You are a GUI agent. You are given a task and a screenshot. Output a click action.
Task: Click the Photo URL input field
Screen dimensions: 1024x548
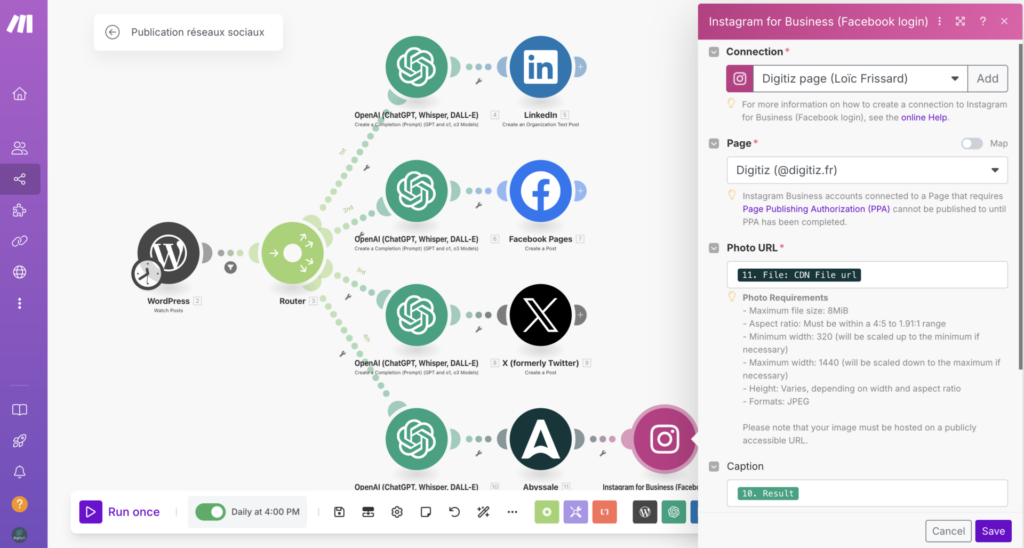(x=867, y=275)
